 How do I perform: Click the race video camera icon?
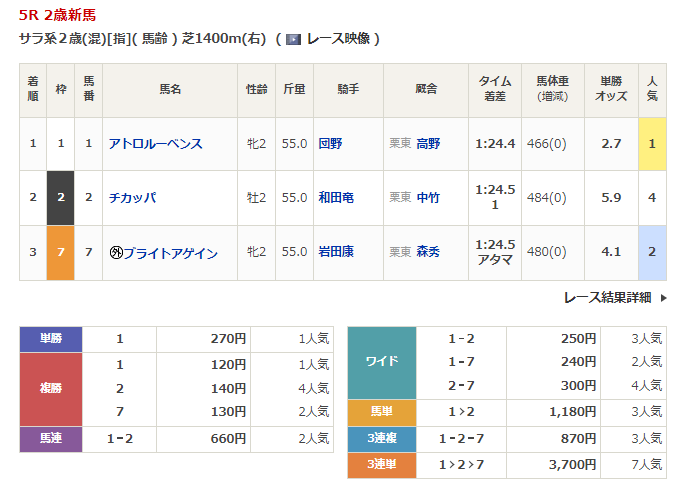(x=293, y=39)
